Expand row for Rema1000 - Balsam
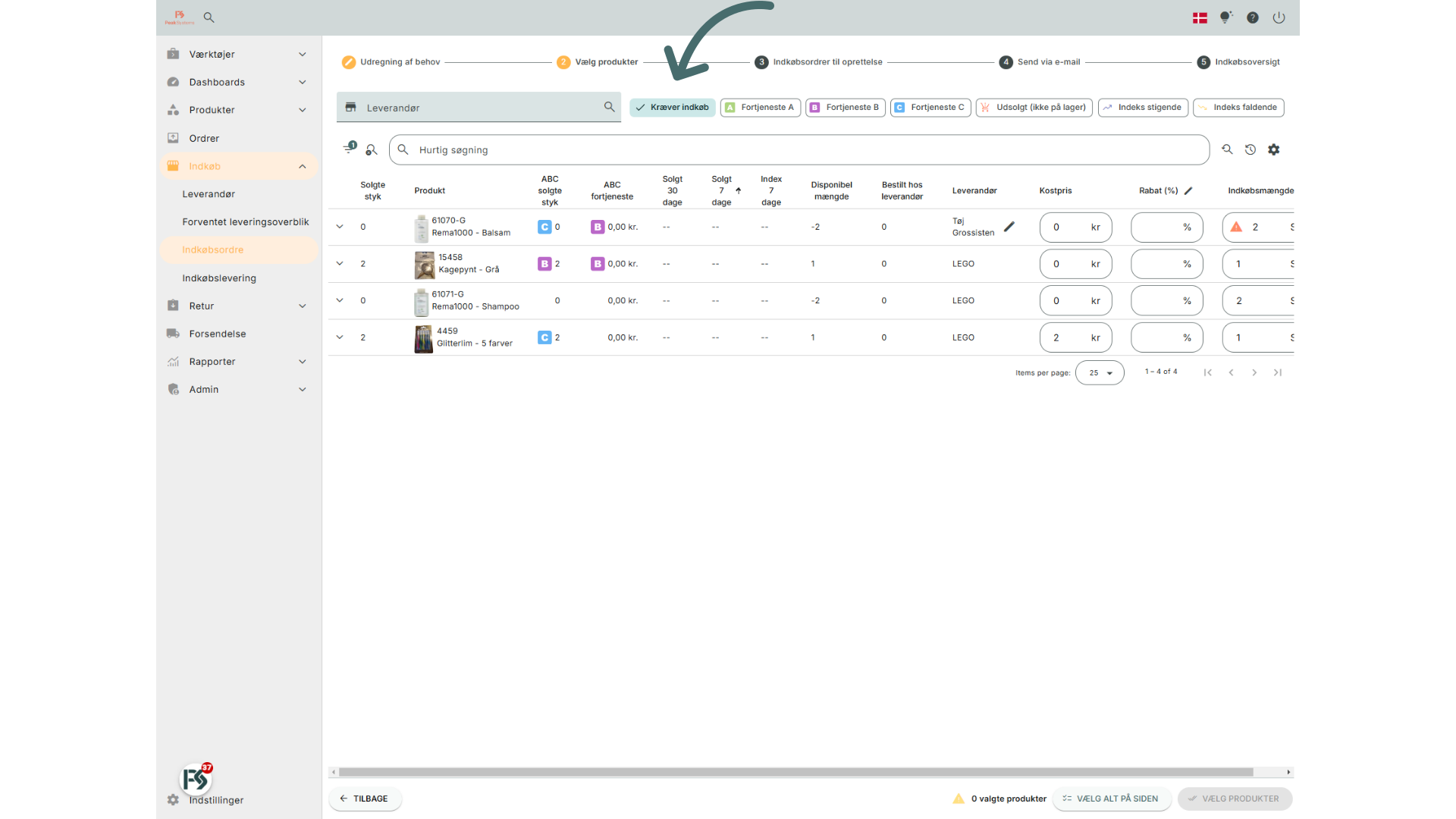 point(340,227)
